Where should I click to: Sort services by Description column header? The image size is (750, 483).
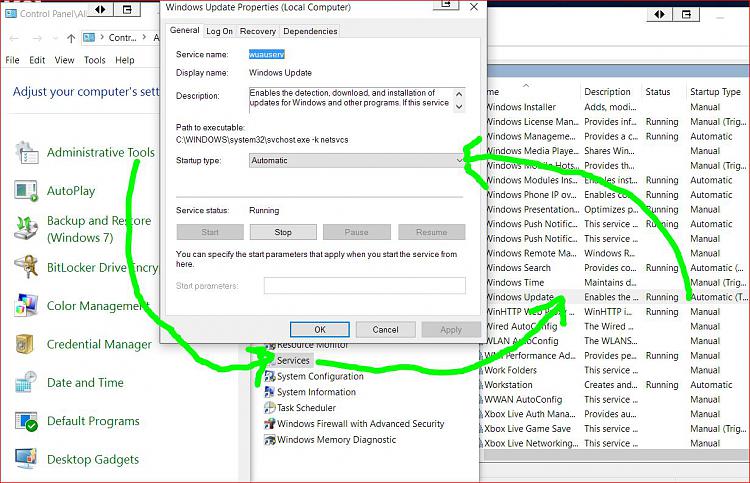607,92
